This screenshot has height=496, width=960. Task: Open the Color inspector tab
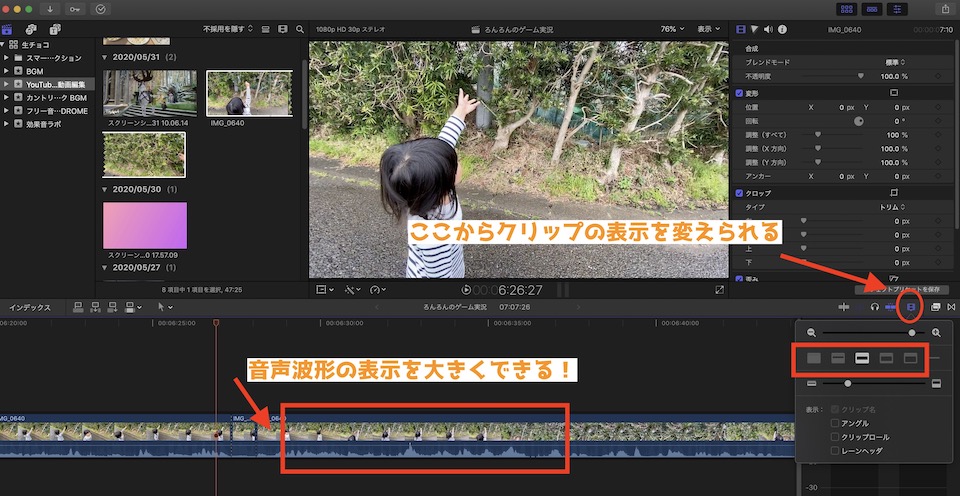[755, 29]
